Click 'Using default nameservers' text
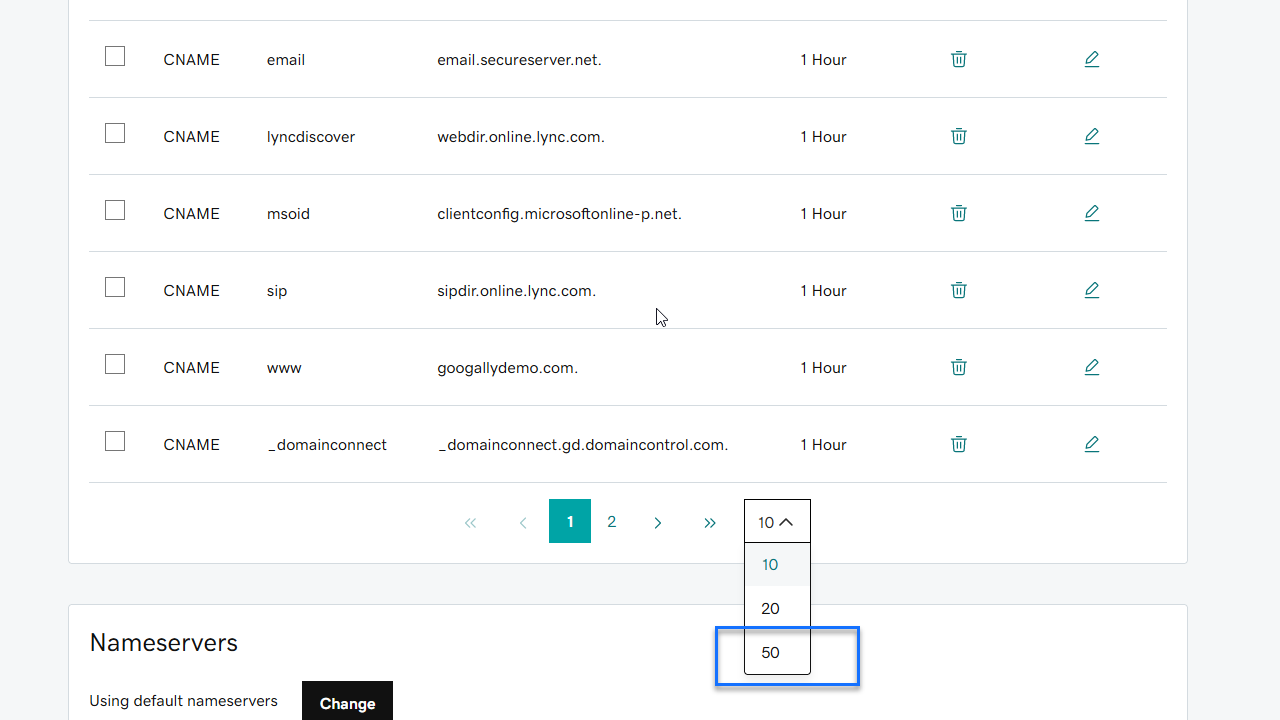Viewport: 1280px width, 720px height. coord(184,701)
